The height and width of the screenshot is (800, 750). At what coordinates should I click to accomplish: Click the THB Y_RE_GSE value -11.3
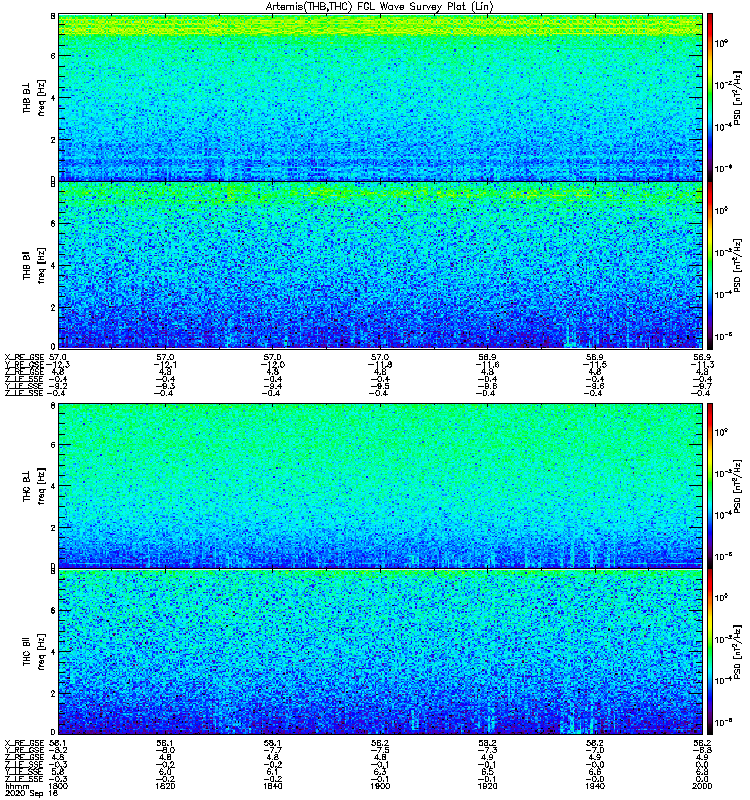[702, 365]
